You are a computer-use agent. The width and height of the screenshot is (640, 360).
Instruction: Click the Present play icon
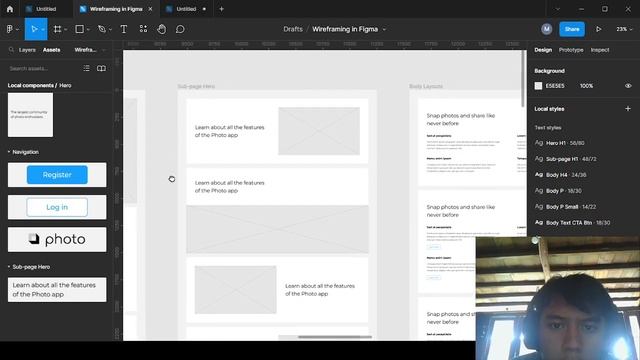tap(598, 29)
